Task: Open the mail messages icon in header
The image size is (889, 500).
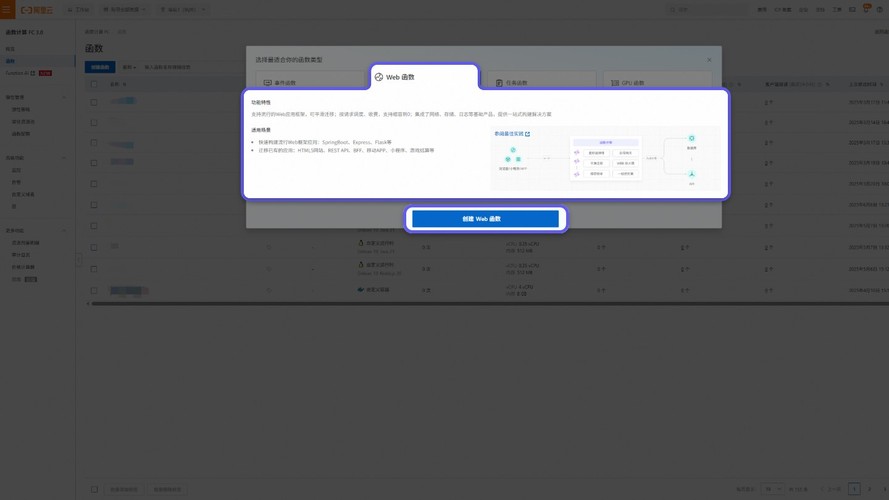Action: click(852, 9)
